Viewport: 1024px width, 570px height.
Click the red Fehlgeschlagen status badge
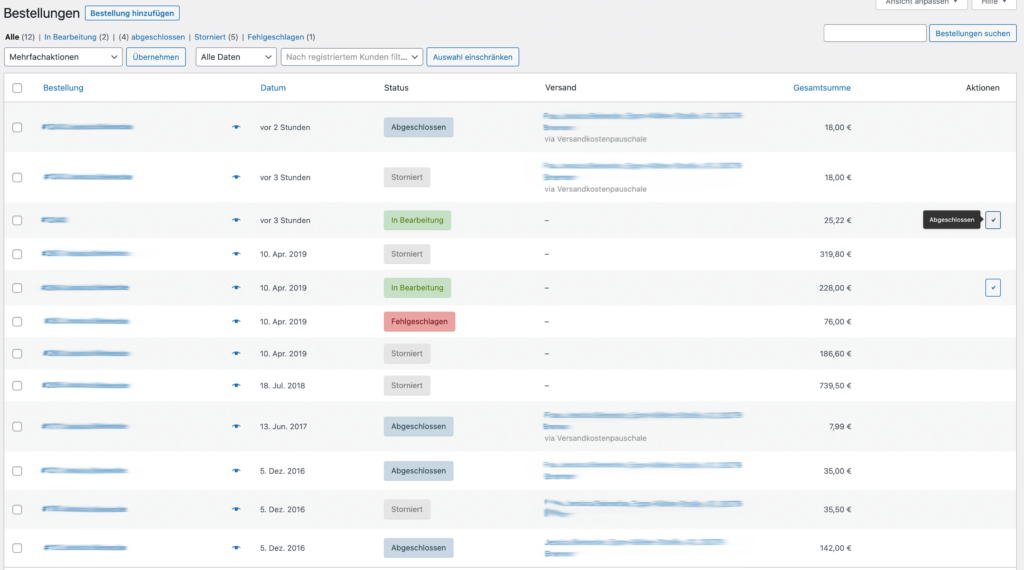point(419,321)
